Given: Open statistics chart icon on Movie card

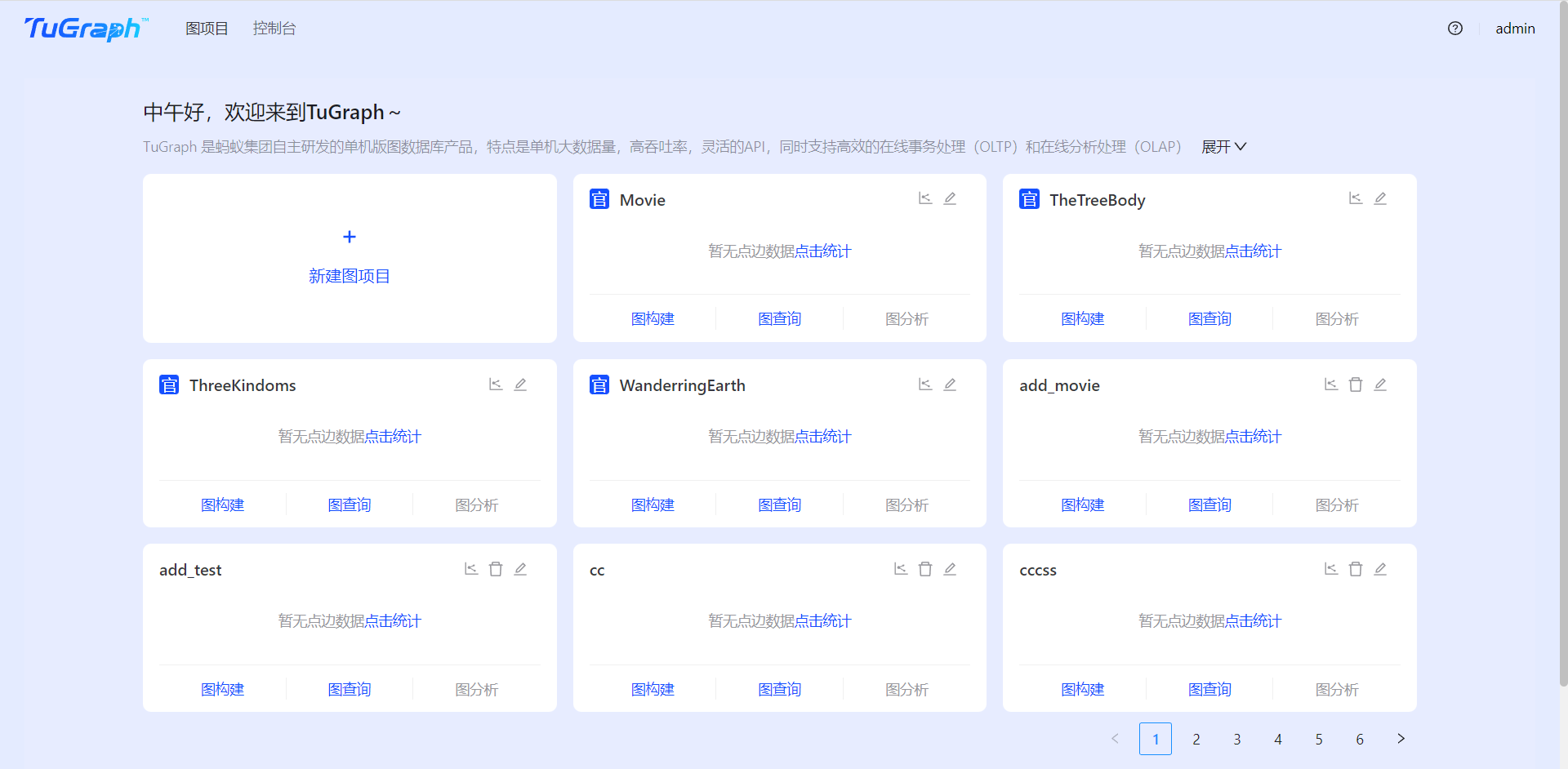Looking at the screenshot, I should (925, 198).
